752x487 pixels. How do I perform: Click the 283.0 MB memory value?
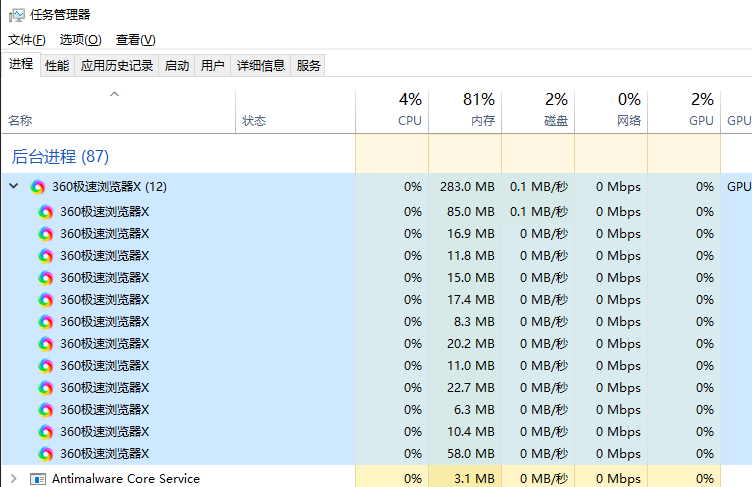pyautogui.click(x=467, y=187)
